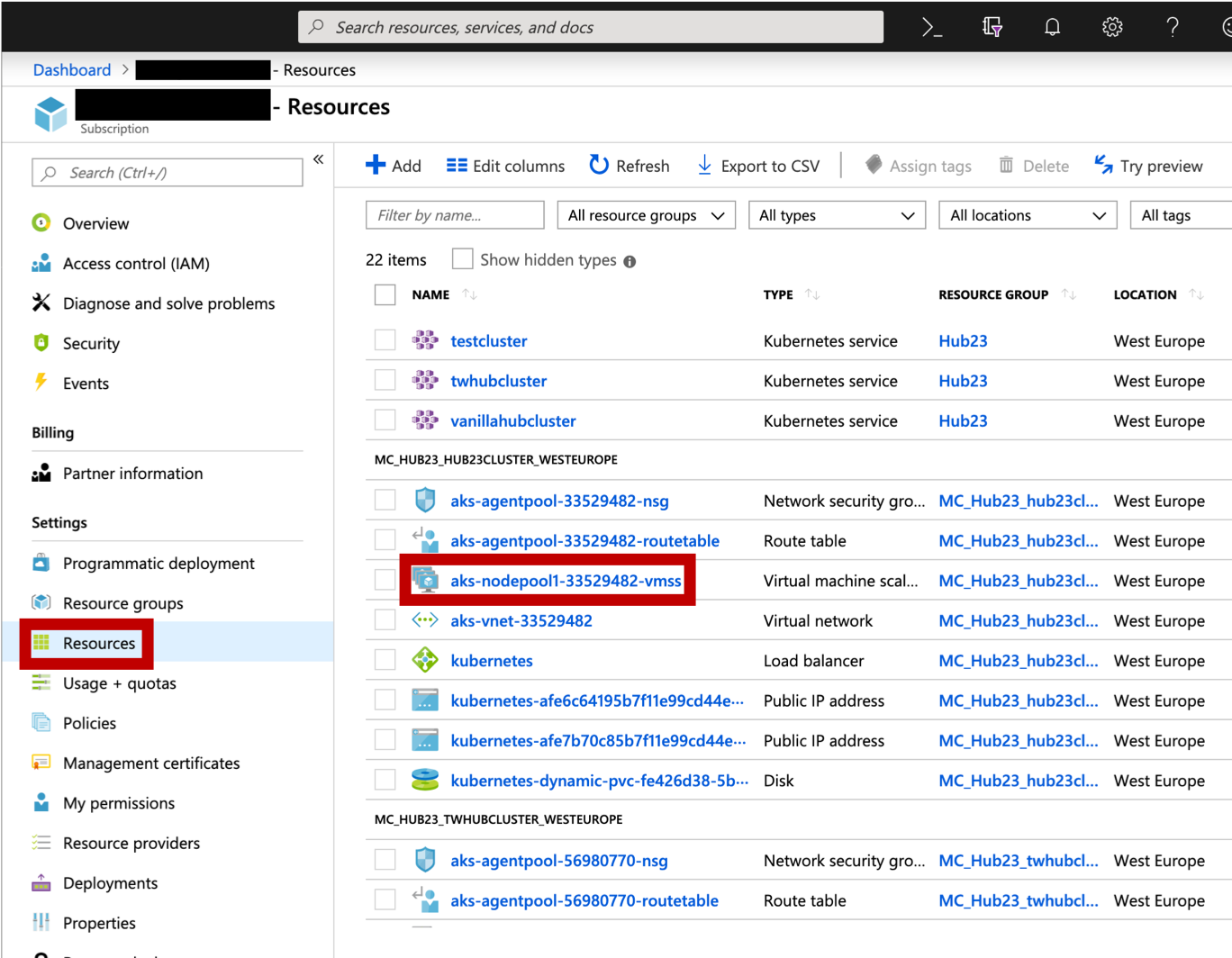Click the Add plus icon
The image size is (1232, 958).
click(x=376, y=165)
